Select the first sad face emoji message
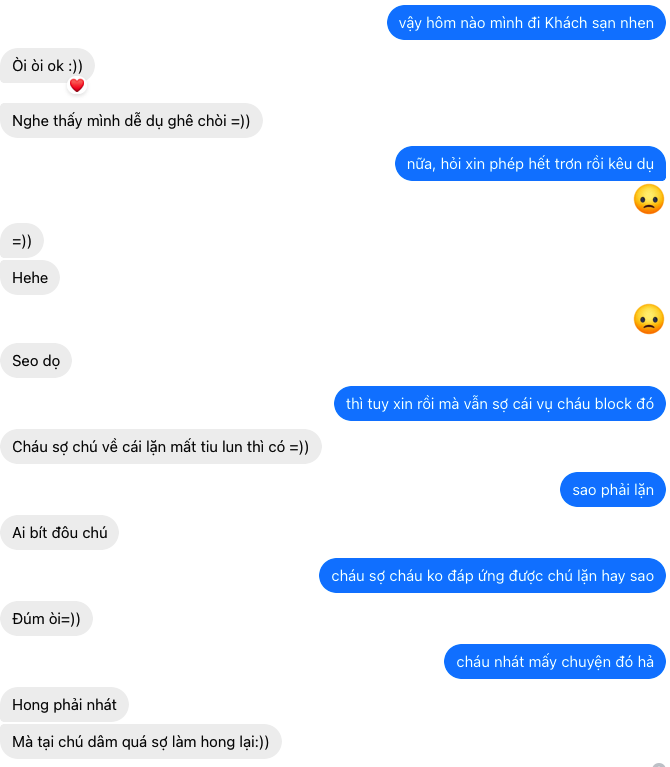The height and width of the screenshot is (767, 670). pos(648,199)
